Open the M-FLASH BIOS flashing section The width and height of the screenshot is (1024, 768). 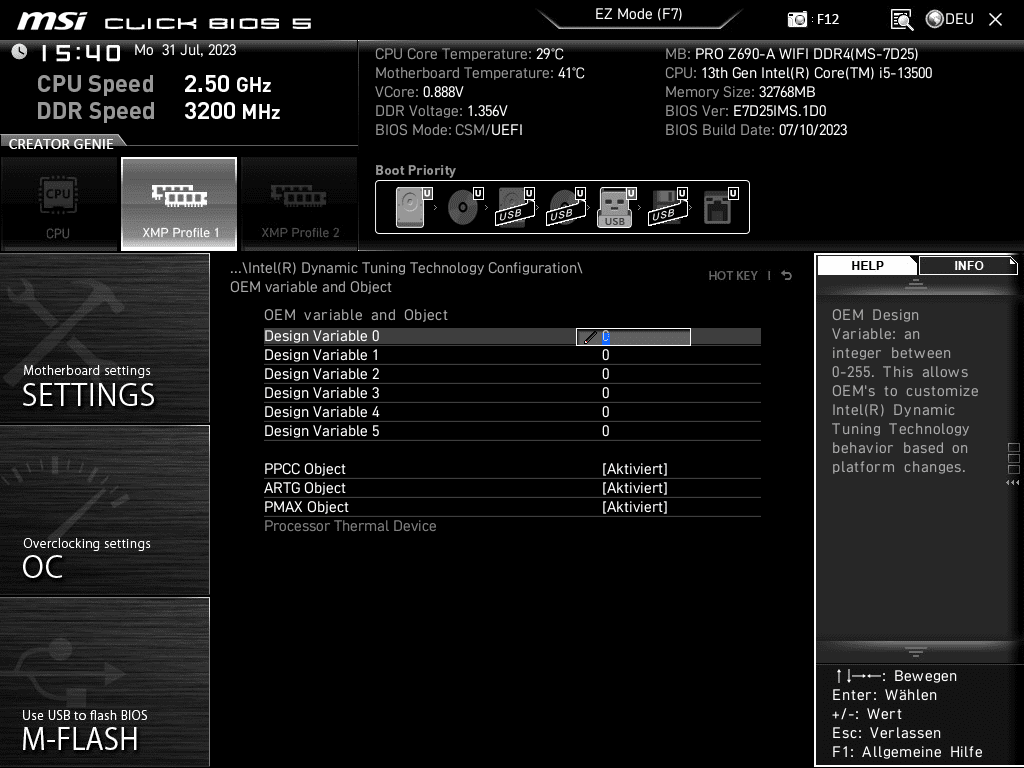click(x=104, y=682)
